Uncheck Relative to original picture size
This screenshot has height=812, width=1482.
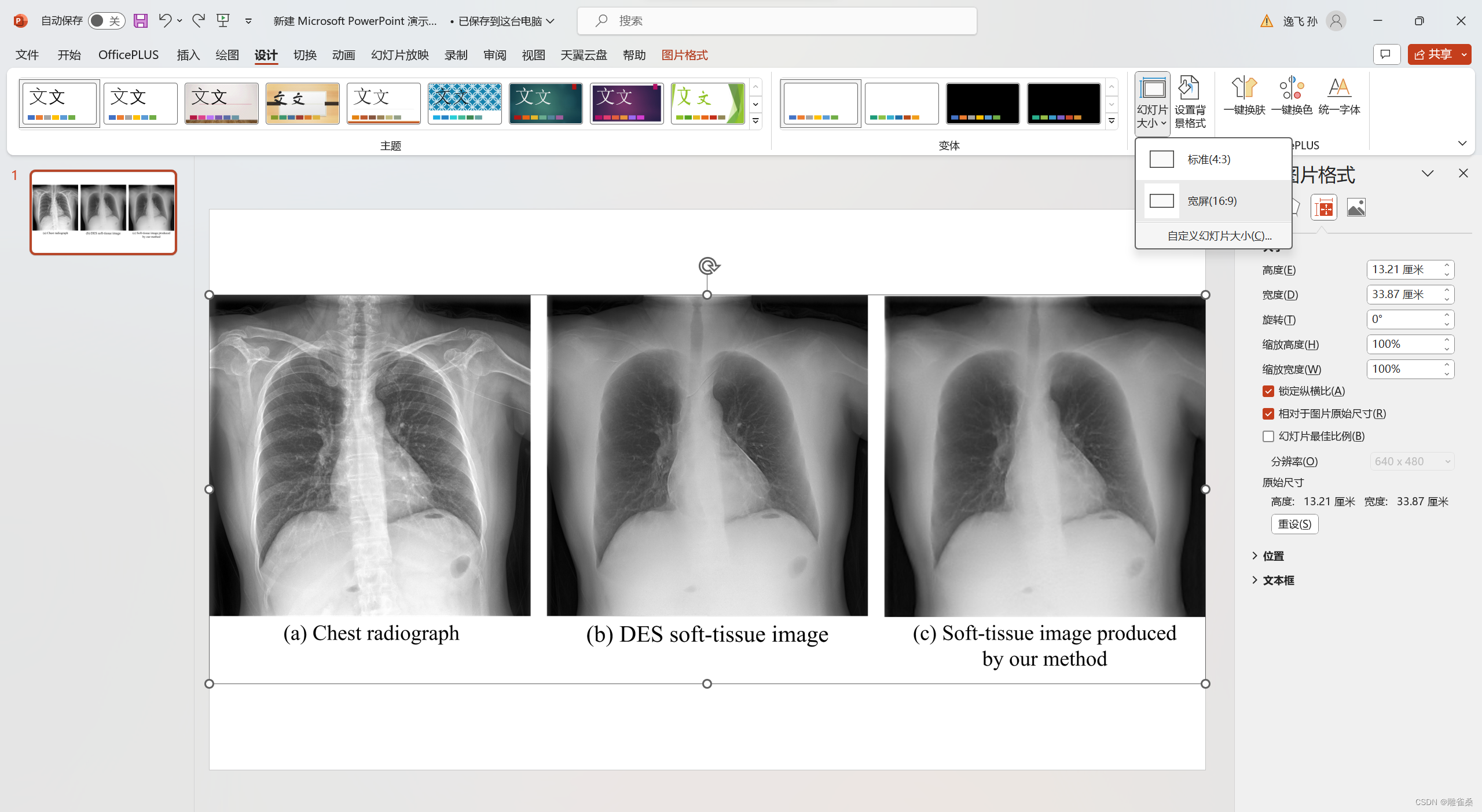pyautogui.click(x=1268, y=414)
